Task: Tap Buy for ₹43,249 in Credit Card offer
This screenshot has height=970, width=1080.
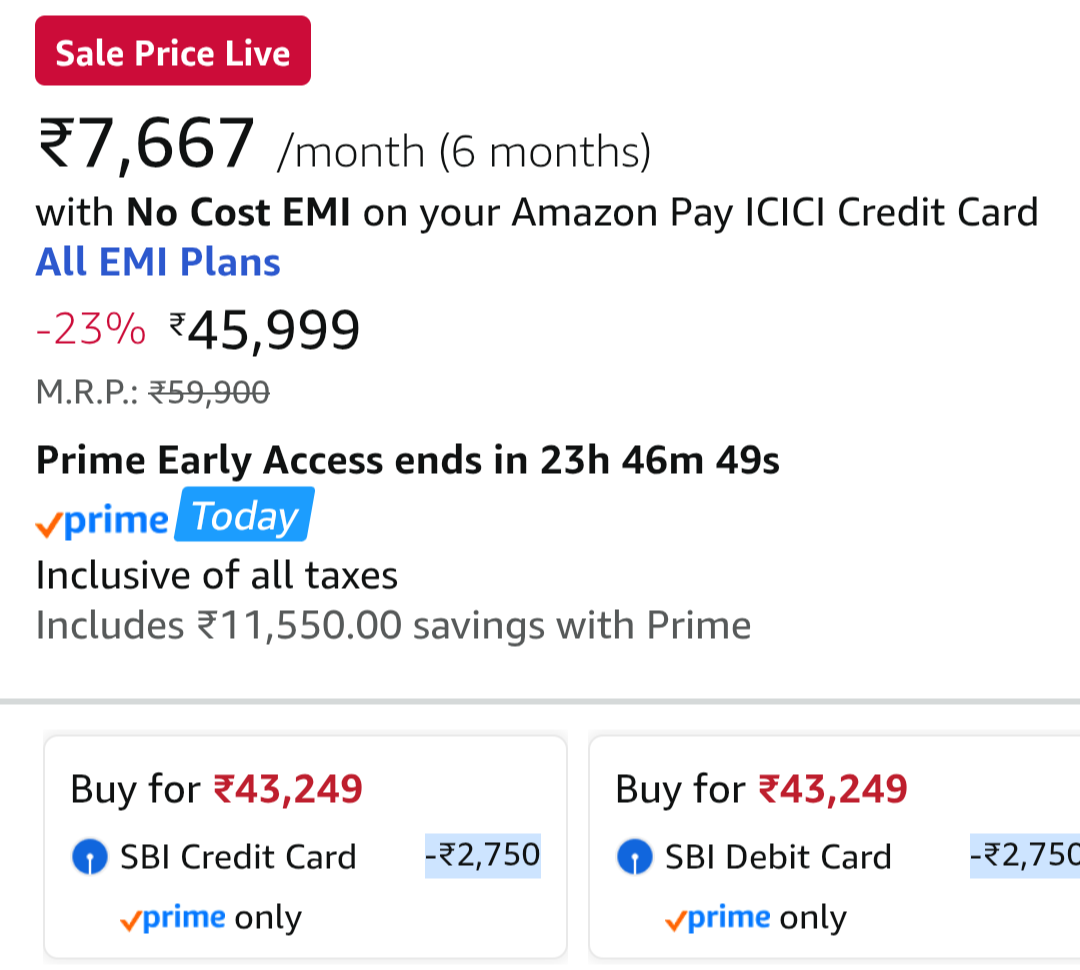Action: pyautogui.click(x=216, y=790)
